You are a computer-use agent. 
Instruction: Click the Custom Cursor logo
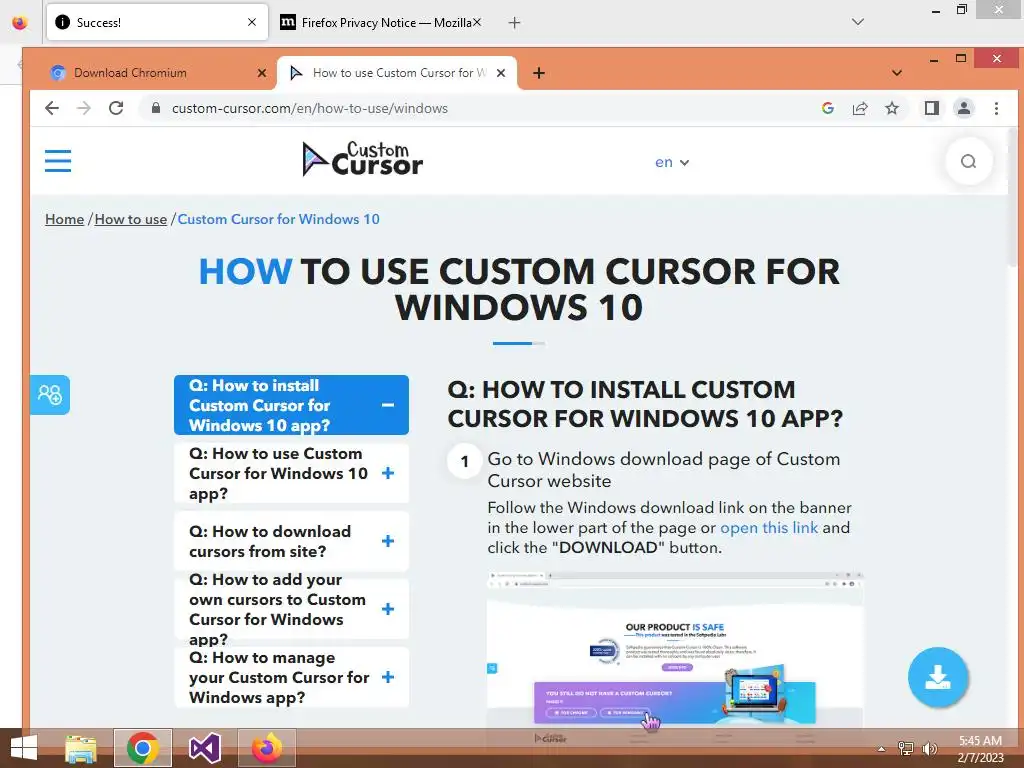coord(362,159)
